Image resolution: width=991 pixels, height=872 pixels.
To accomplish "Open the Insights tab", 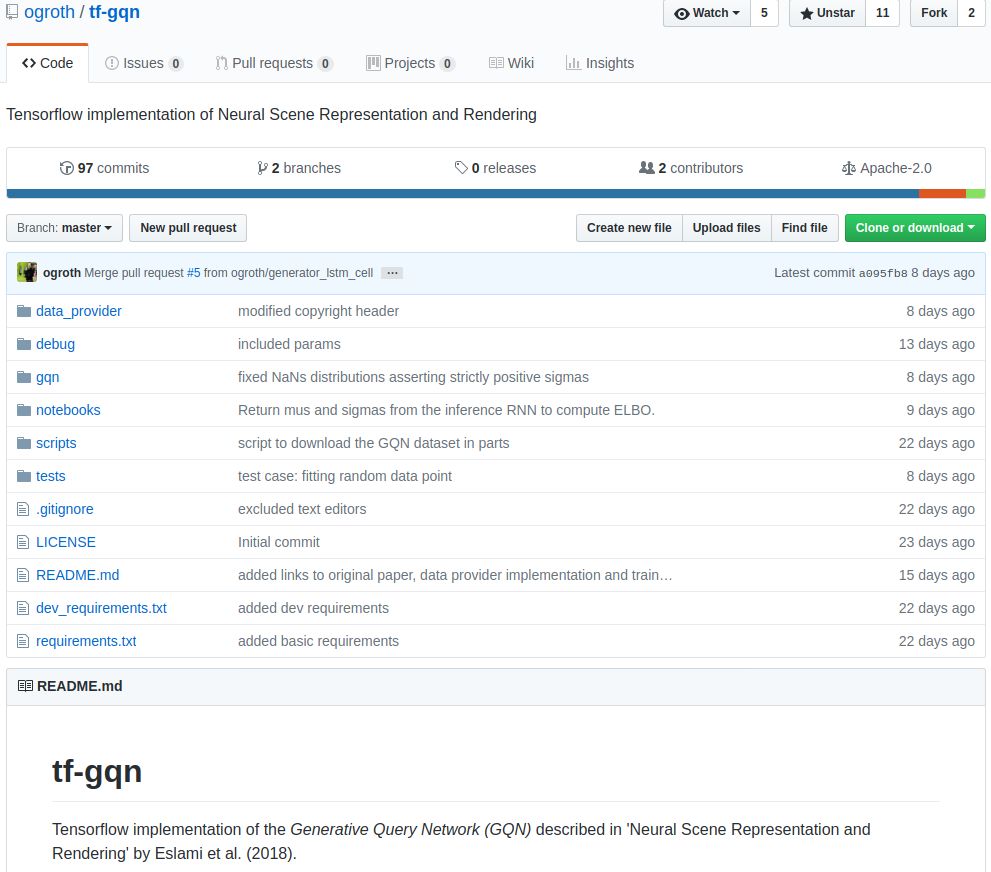I will point(600,63).
